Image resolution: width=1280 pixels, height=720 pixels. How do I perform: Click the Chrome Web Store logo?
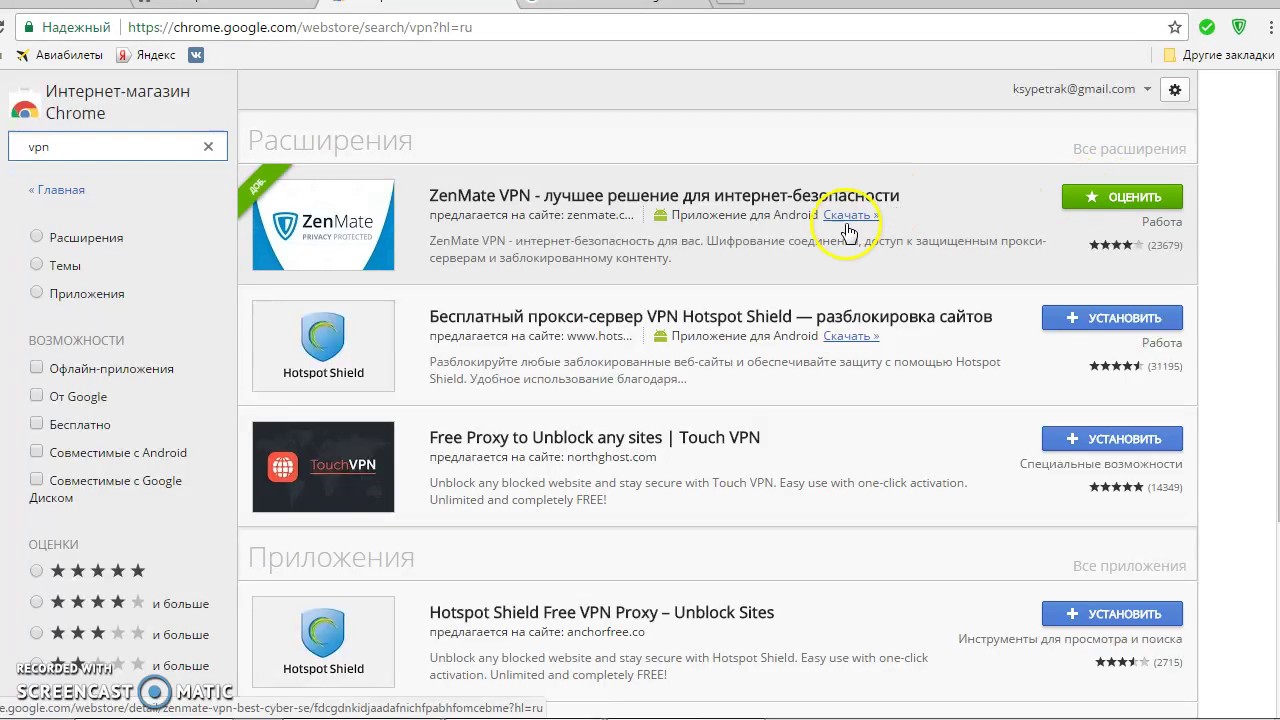click(24, 103)
